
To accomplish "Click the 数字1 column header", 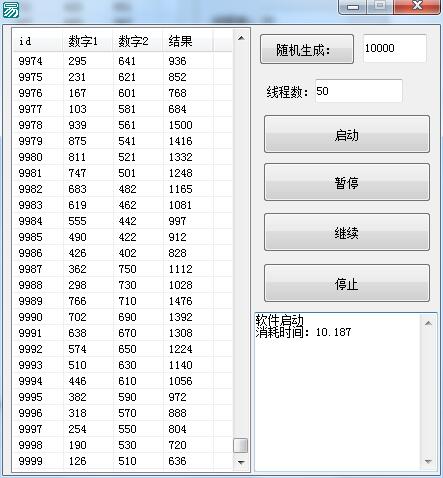I will pyautogui.click(x=87, y=41).
